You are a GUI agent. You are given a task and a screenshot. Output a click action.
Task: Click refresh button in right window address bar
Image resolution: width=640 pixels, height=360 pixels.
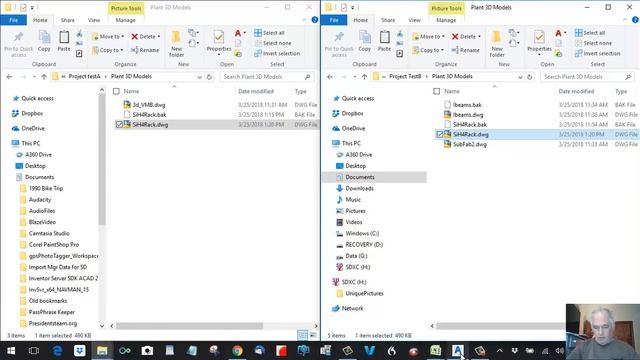point(530,77)
